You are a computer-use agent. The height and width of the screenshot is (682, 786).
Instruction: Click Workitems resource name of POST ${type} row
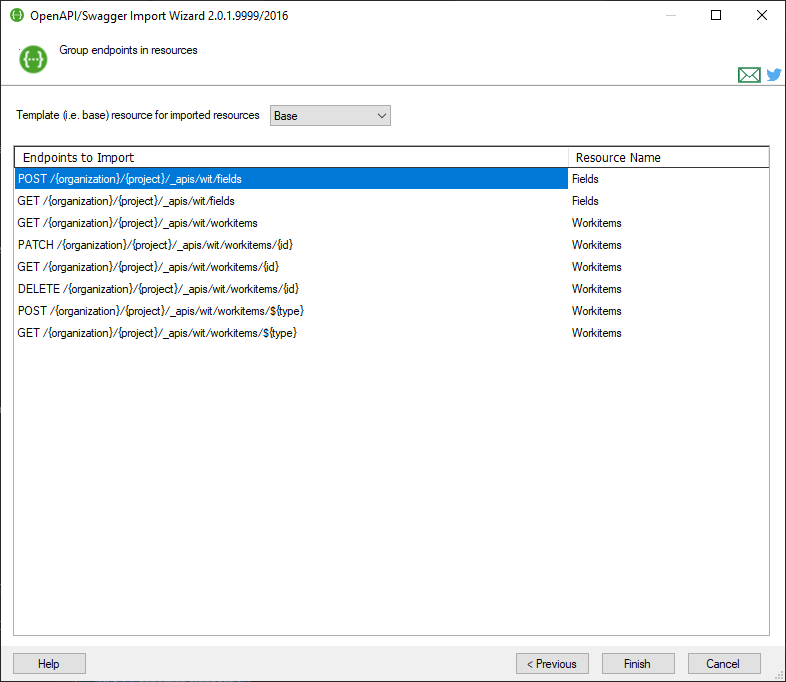pos(597,311)
